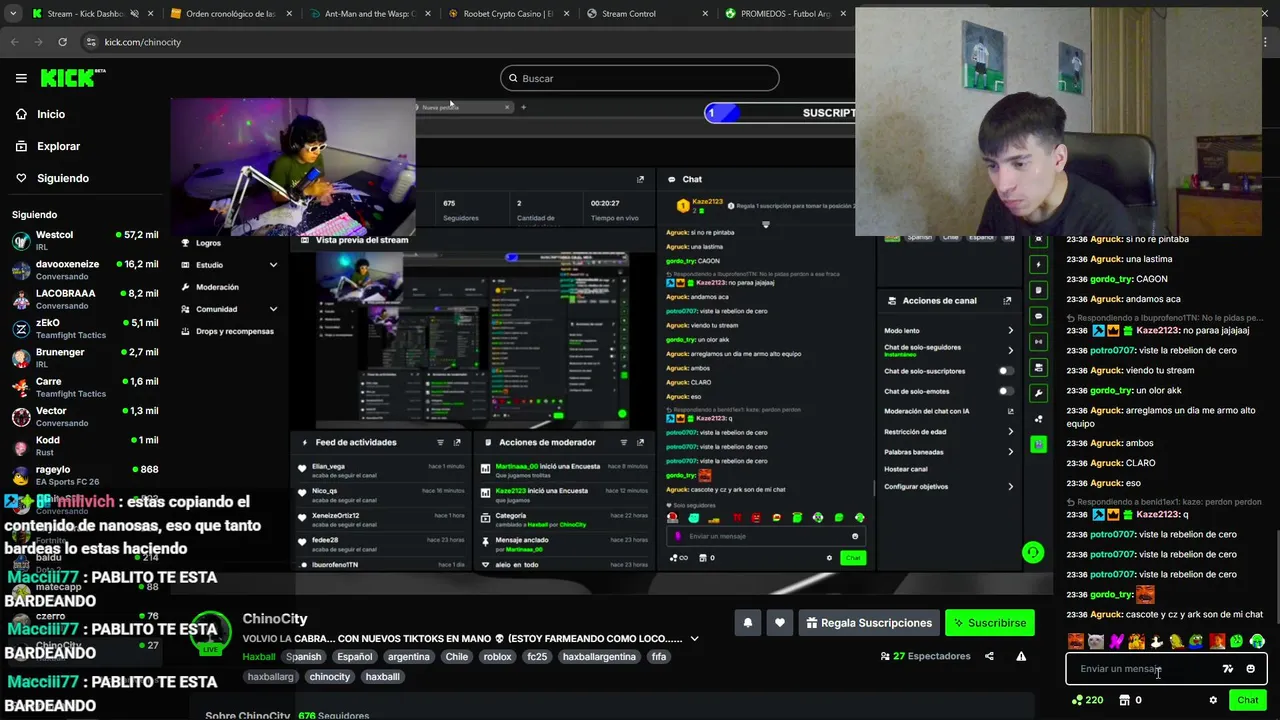Click the heart follow icon

point(780,623)
